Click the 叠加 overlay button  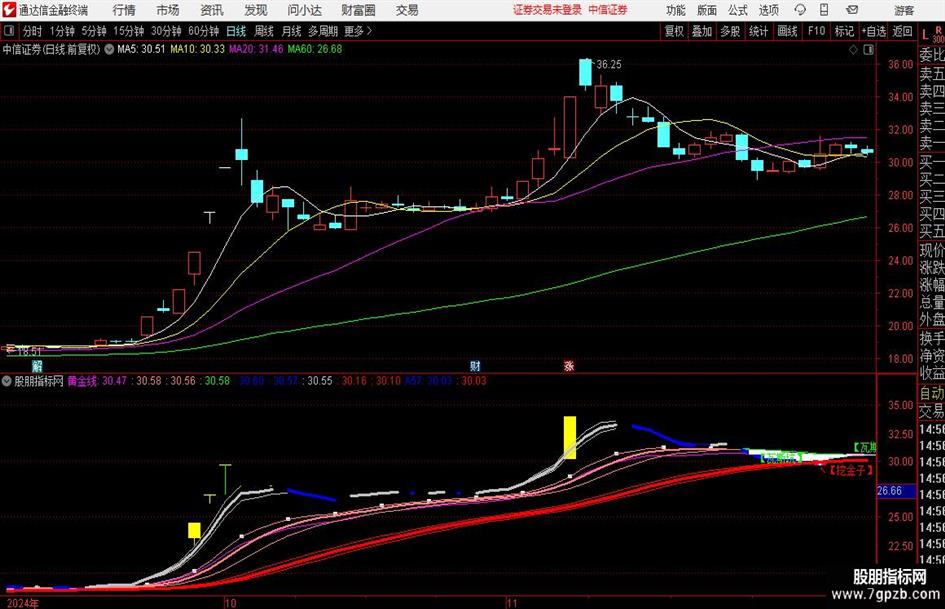point(702,31)
